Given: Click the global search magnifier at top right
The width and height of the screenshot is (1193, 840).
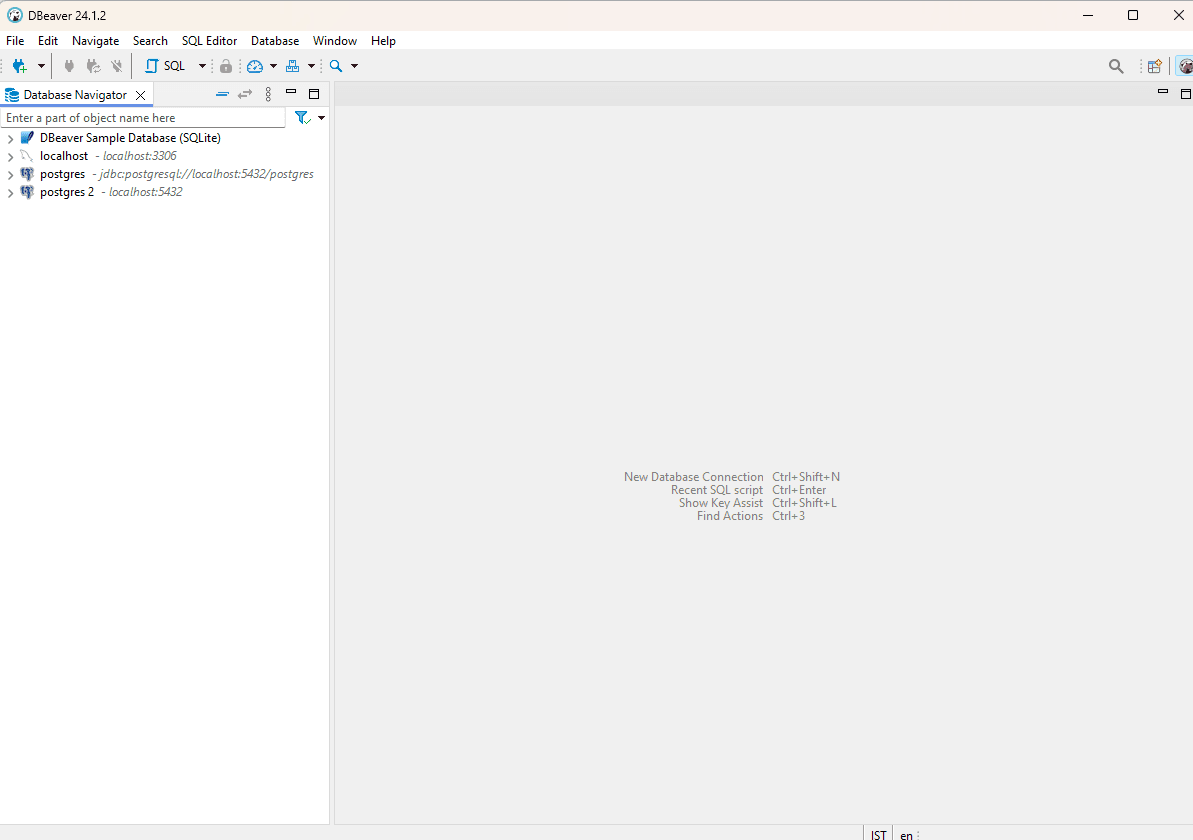Looking at the screenshot, I should (1115, 67).
